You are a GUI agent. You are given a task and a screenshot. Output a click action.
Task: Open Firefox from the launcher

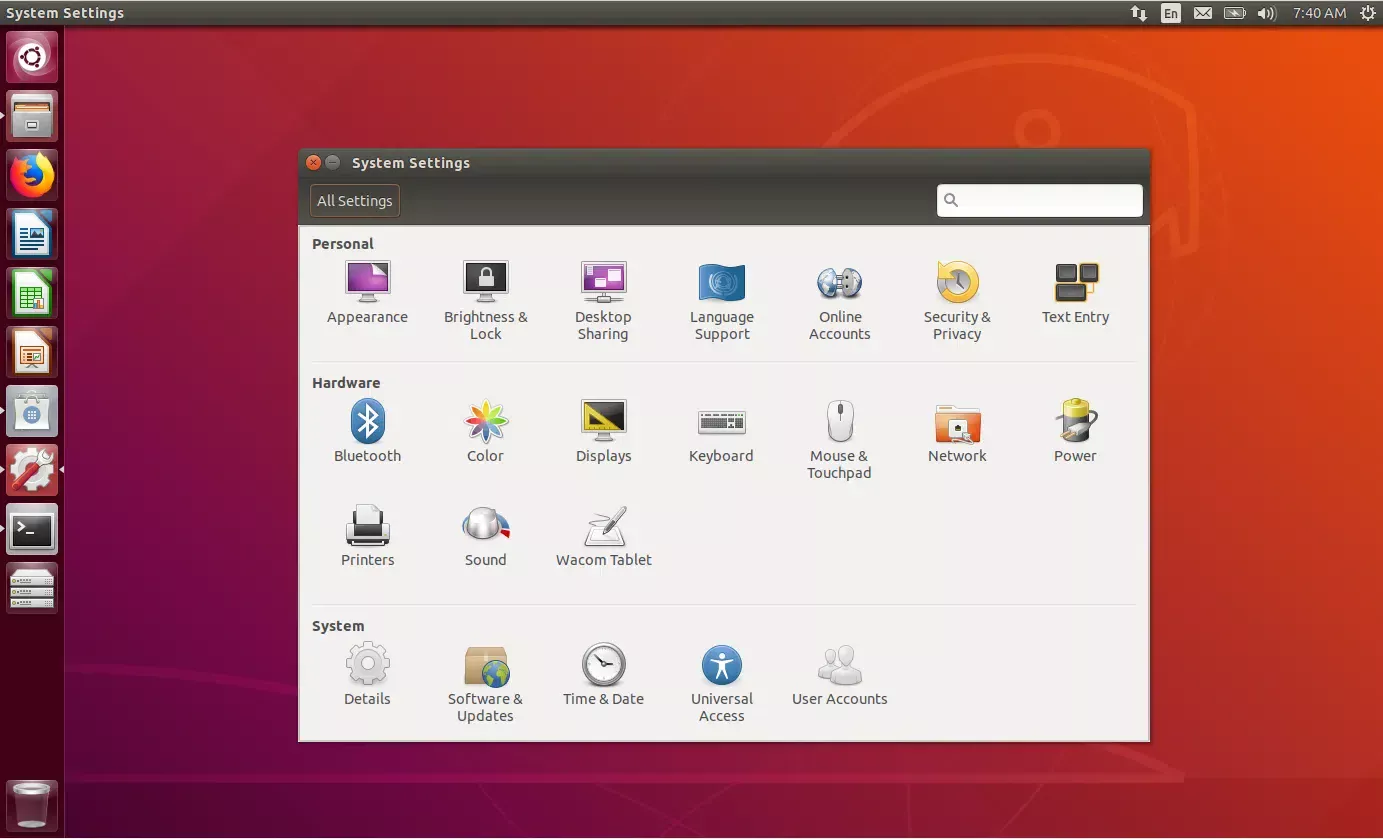tap(31, 174)
